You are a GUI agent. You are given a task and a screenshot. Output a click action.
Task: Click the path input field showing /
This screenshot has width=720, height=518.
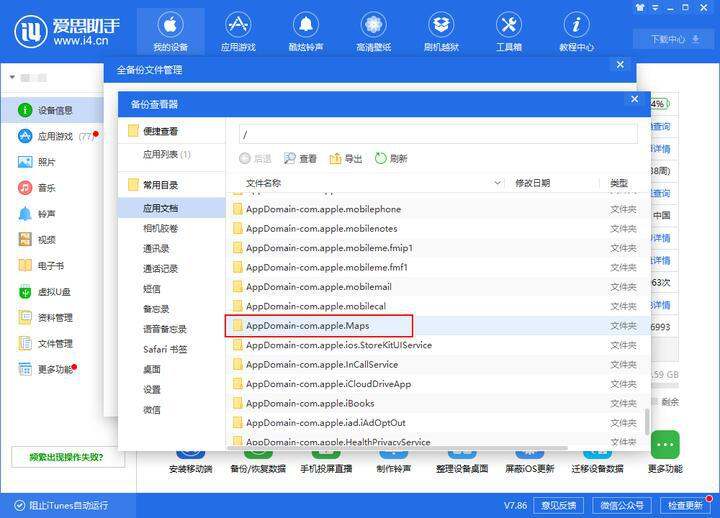click(438, 135)
